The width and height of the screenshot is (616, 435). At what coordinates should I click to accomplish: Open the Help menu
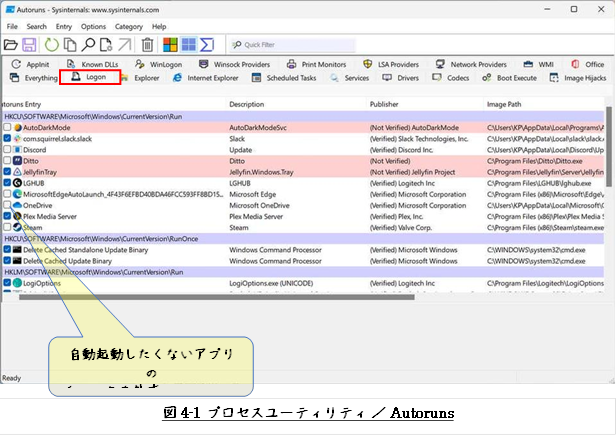[x=159, y=26]
